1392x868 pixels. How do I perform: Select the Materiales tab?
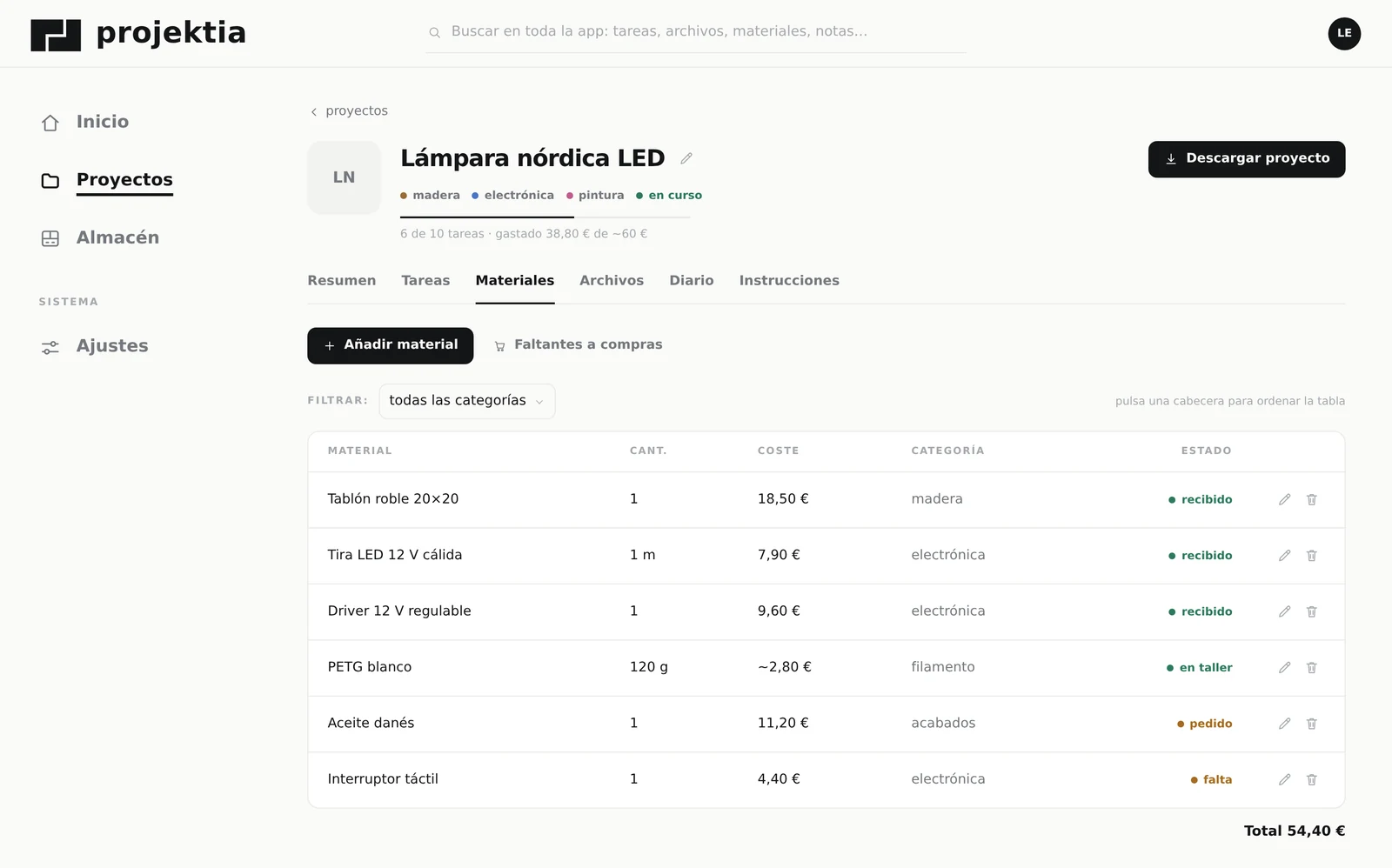[x=514, y=280]
